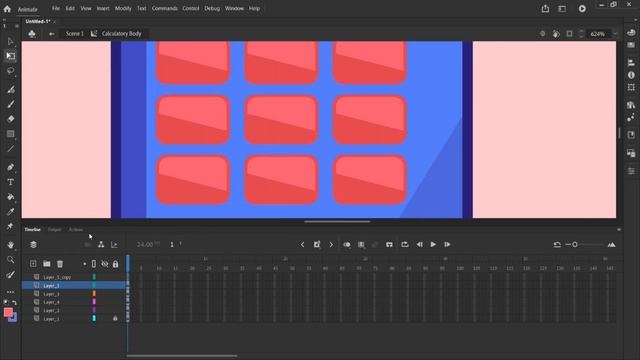Viewport: 640px width, 360px height.
Task: Unlock the bottom layer's padlock
Action: click(115, 318)
